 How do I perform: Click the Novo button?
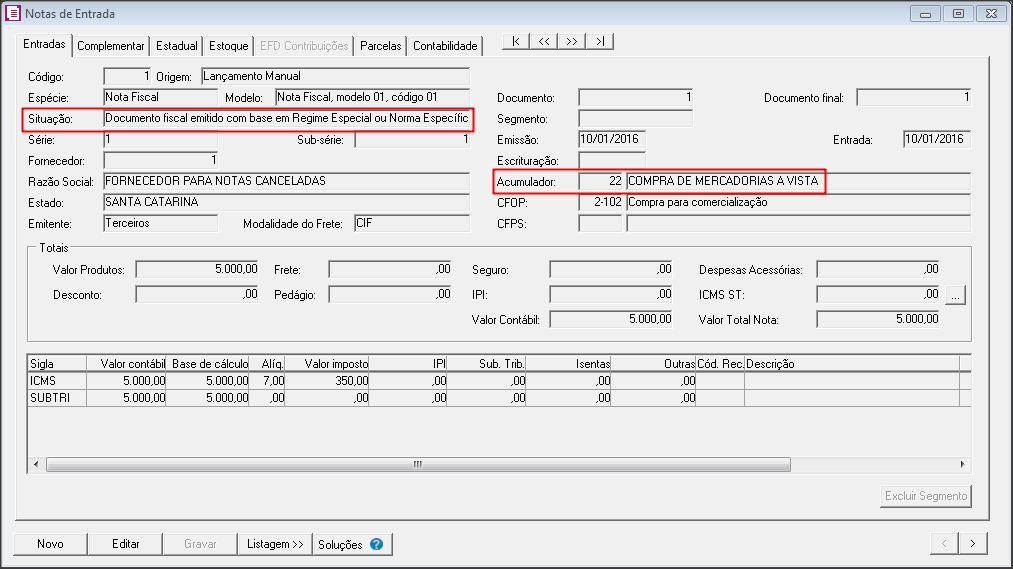(x=50, y=544)
